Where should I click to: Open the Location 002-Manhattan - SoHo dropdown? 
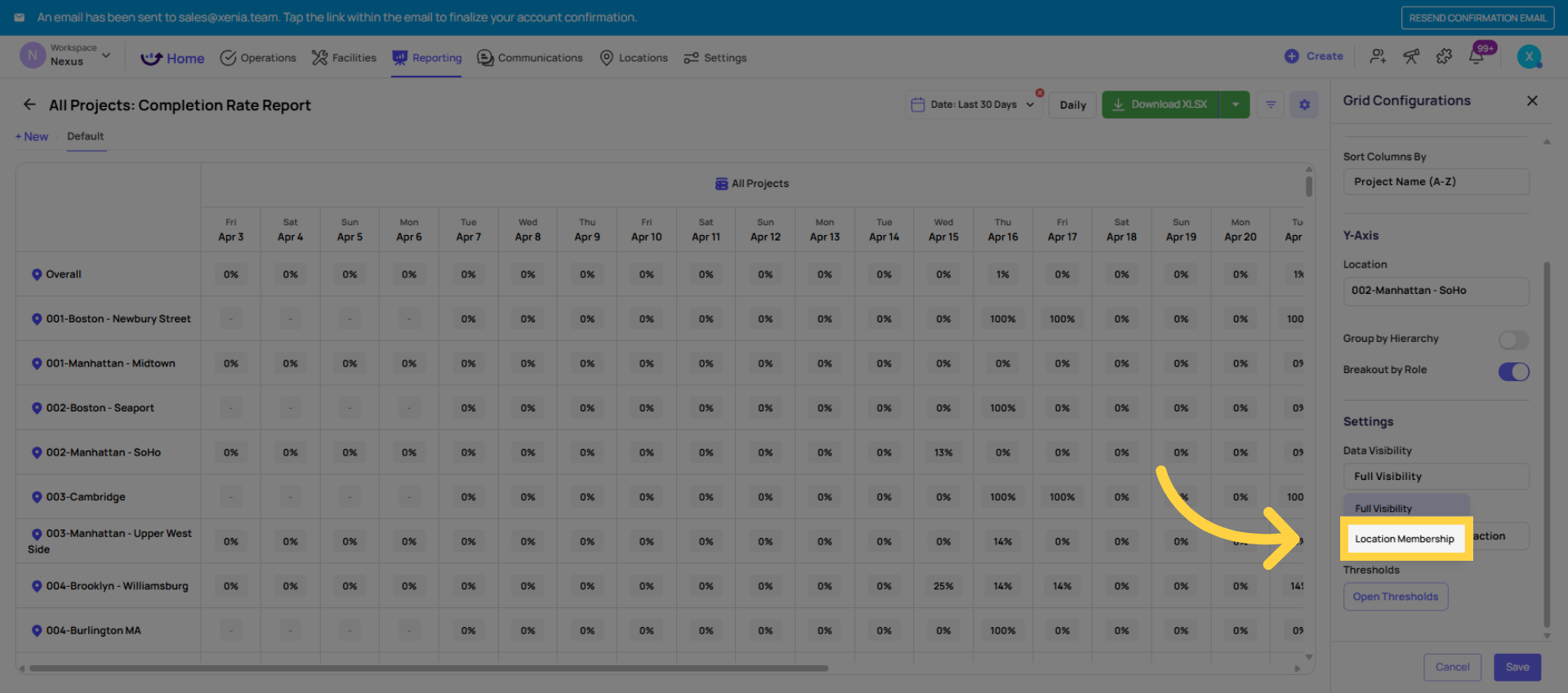tap(1436, 291)
